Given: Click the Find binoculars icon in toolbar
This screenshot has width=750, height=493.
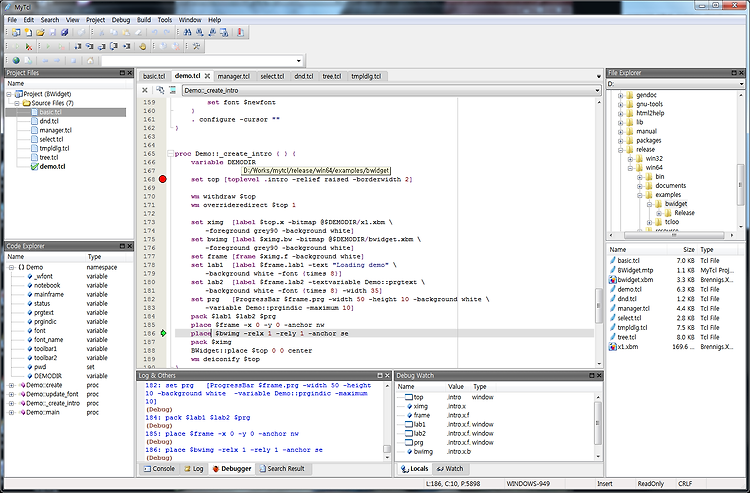Looking at the screenshot, I should [x=188, y=33].
